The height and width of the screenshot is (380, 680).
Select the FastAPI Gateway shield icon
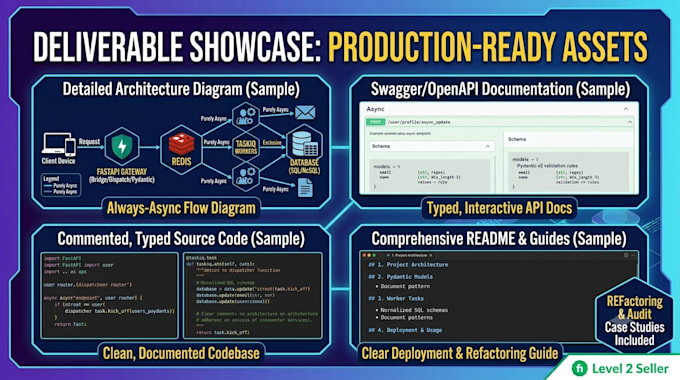point(122,147)
